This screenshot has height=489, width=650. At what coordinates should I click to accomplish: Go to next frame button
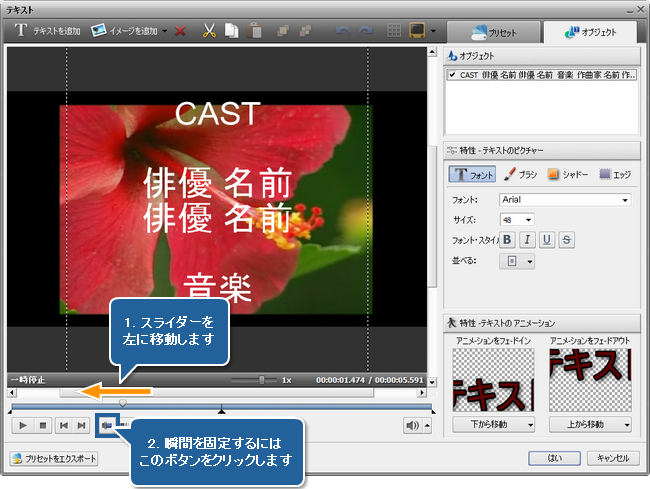coord(81,425)
